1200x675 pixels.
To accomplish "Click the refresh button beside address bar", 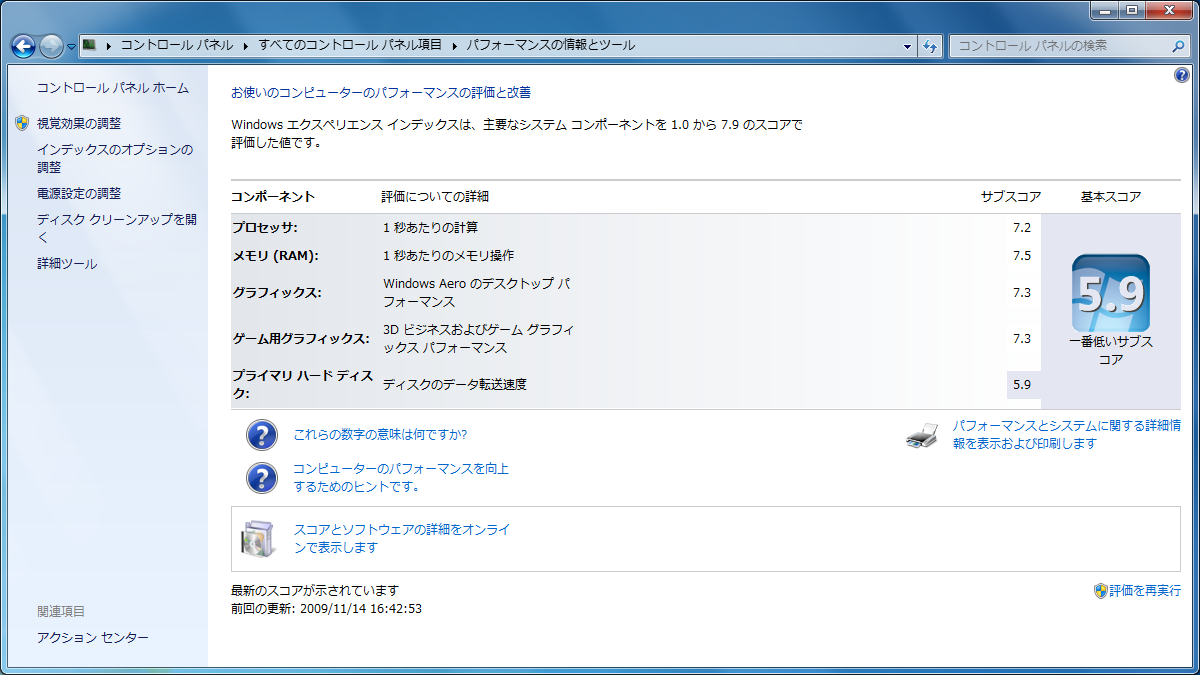I will 930,46.
